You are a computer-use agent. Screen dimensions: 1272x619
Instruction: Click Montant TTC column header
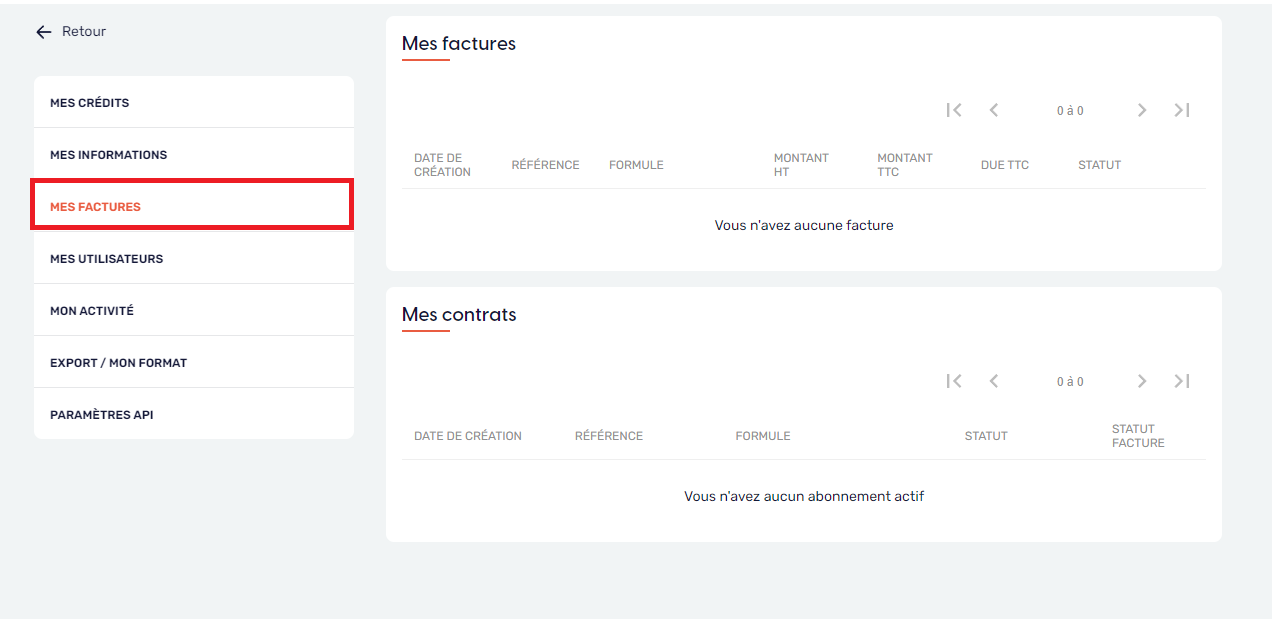coord(904,165)
